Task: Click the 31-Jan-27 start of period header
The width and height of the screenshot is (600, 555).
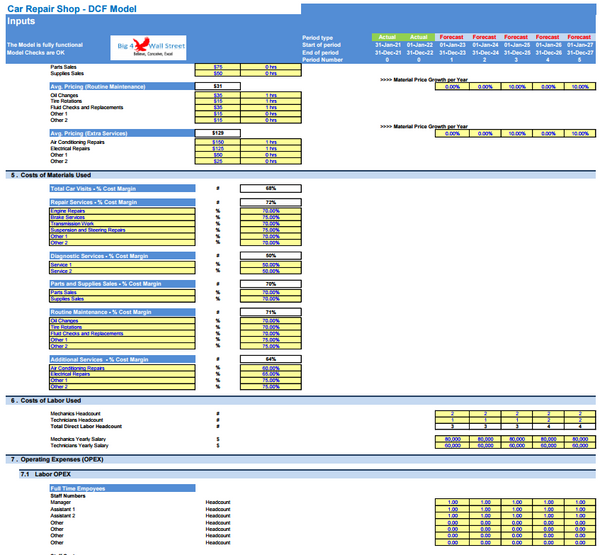Action: pos(581,44)
